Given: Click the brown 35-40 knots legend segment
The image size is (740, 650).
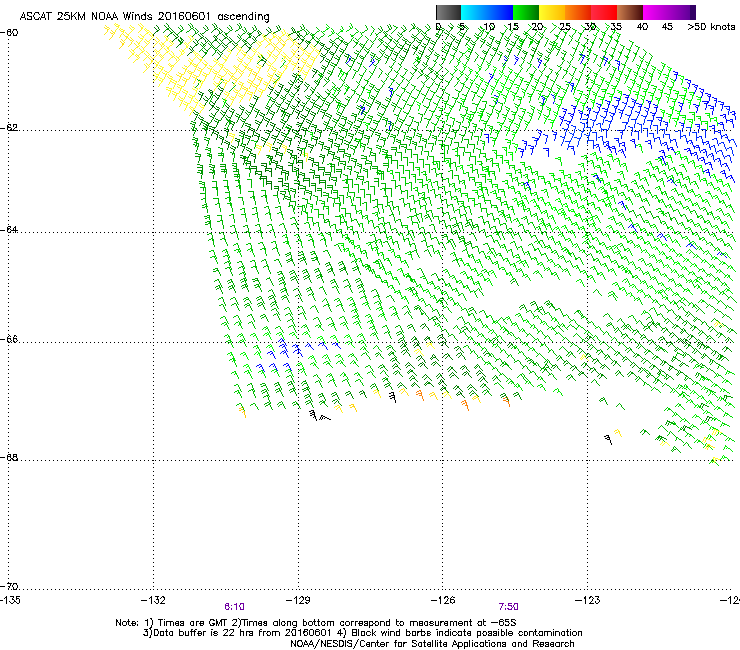Looking at the screenshot, I should coord(630,12).
